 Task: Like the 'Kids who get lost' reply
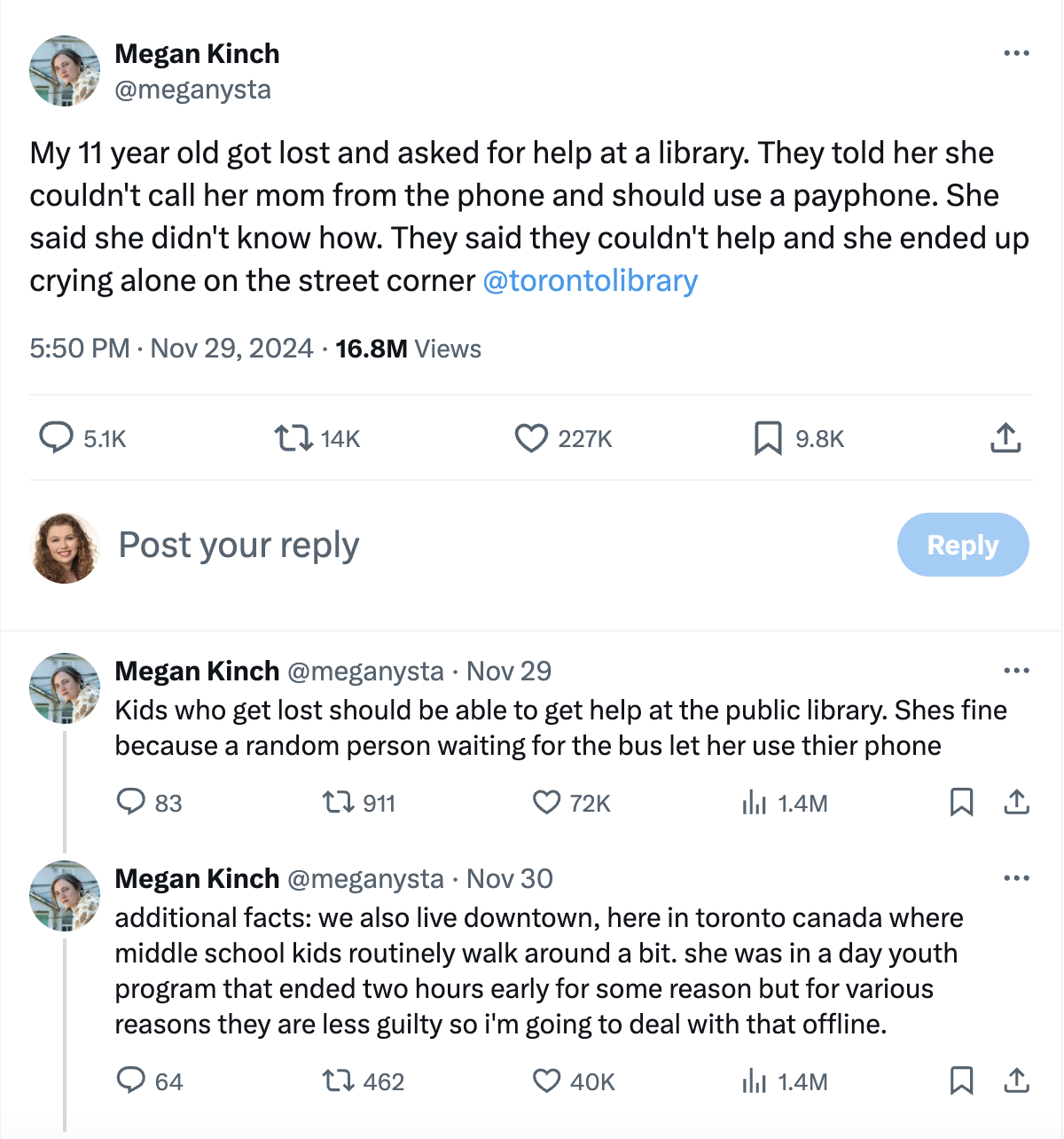pyautogui.click(x=548, y=802)
